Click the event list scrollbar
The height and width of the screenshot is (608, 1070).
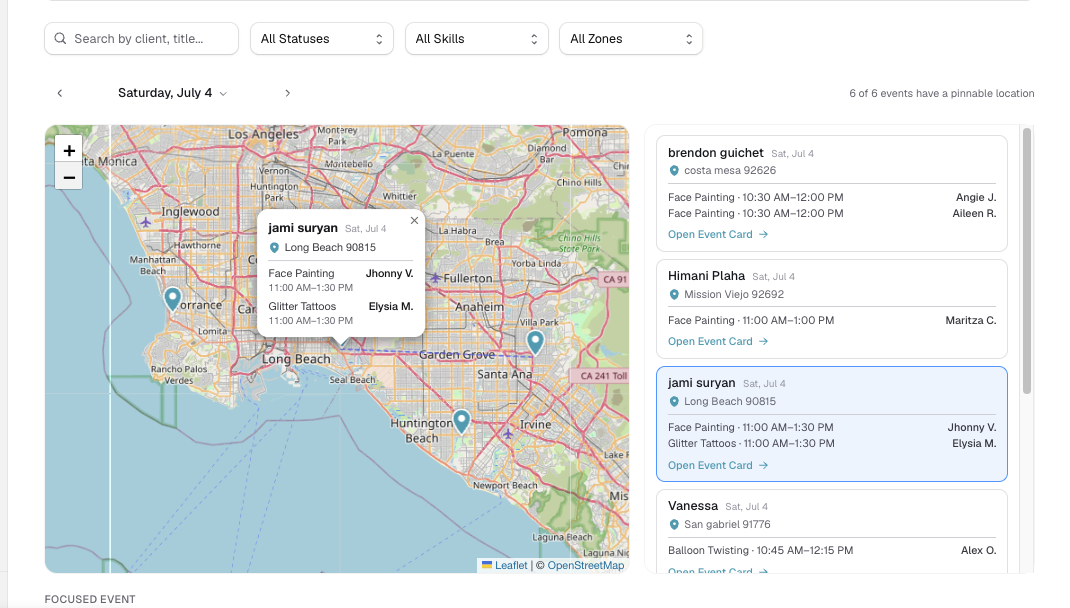tap(1027, 261)
